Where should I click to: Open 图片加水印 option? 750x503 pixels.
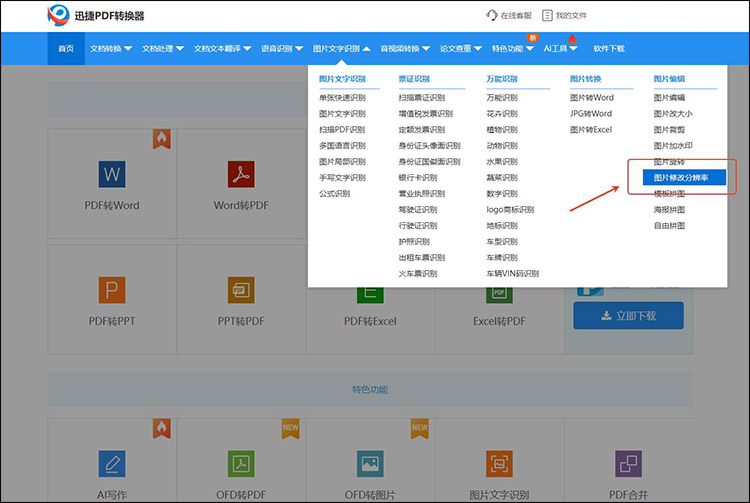(673, 145)
